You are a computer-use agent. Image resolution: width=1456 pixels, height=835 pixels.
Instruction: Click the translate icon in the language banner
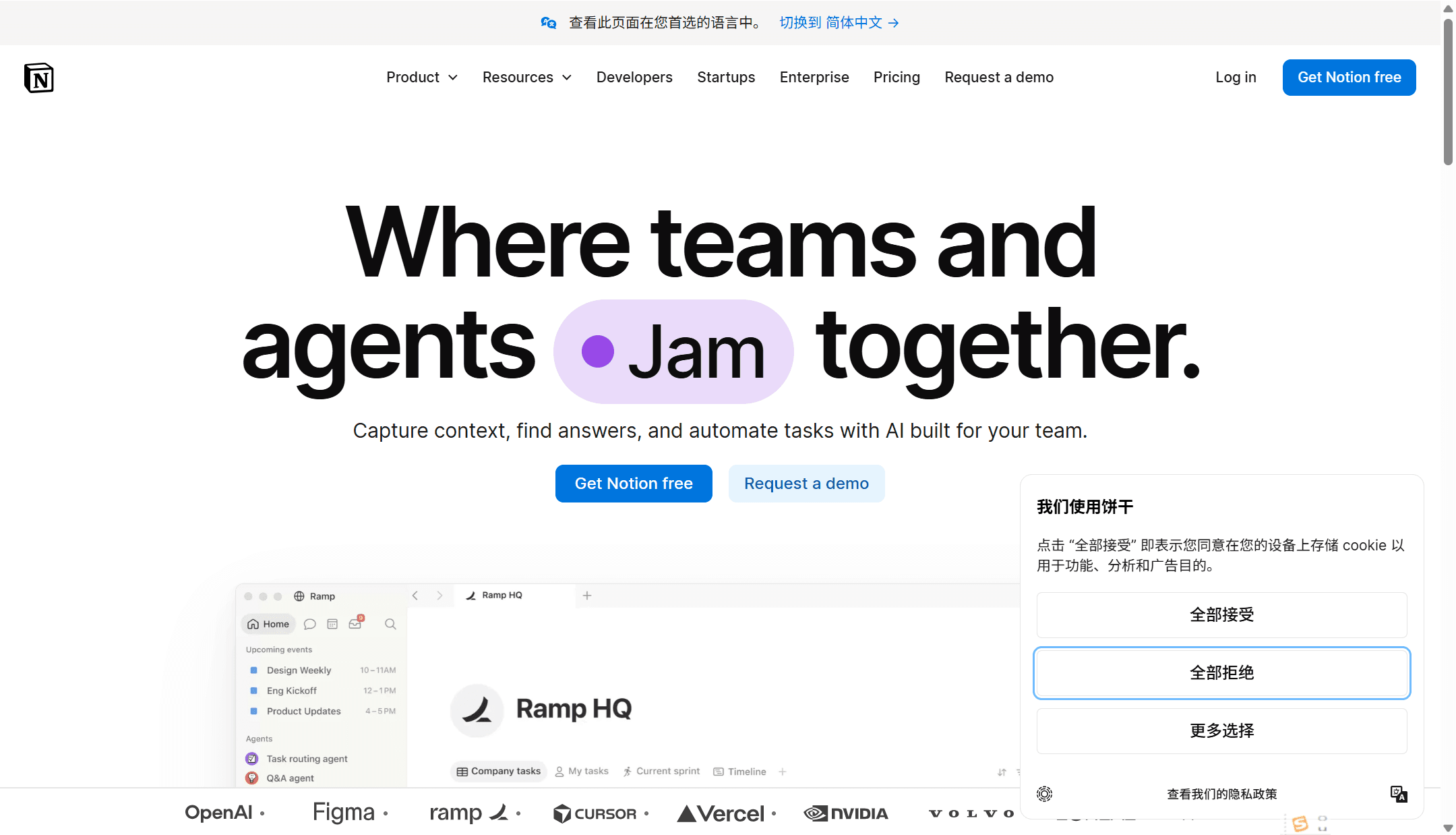tap(549, 23)
